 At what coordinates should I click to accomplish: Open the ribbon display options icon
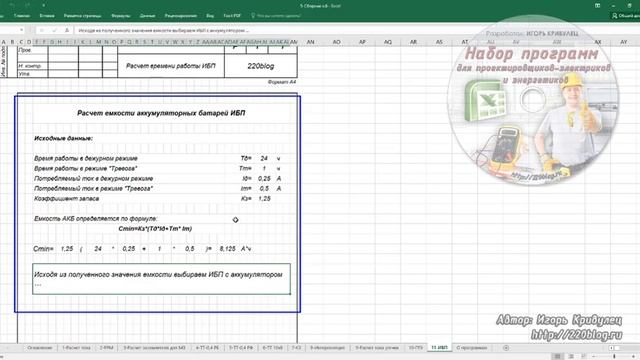(598, 6)
